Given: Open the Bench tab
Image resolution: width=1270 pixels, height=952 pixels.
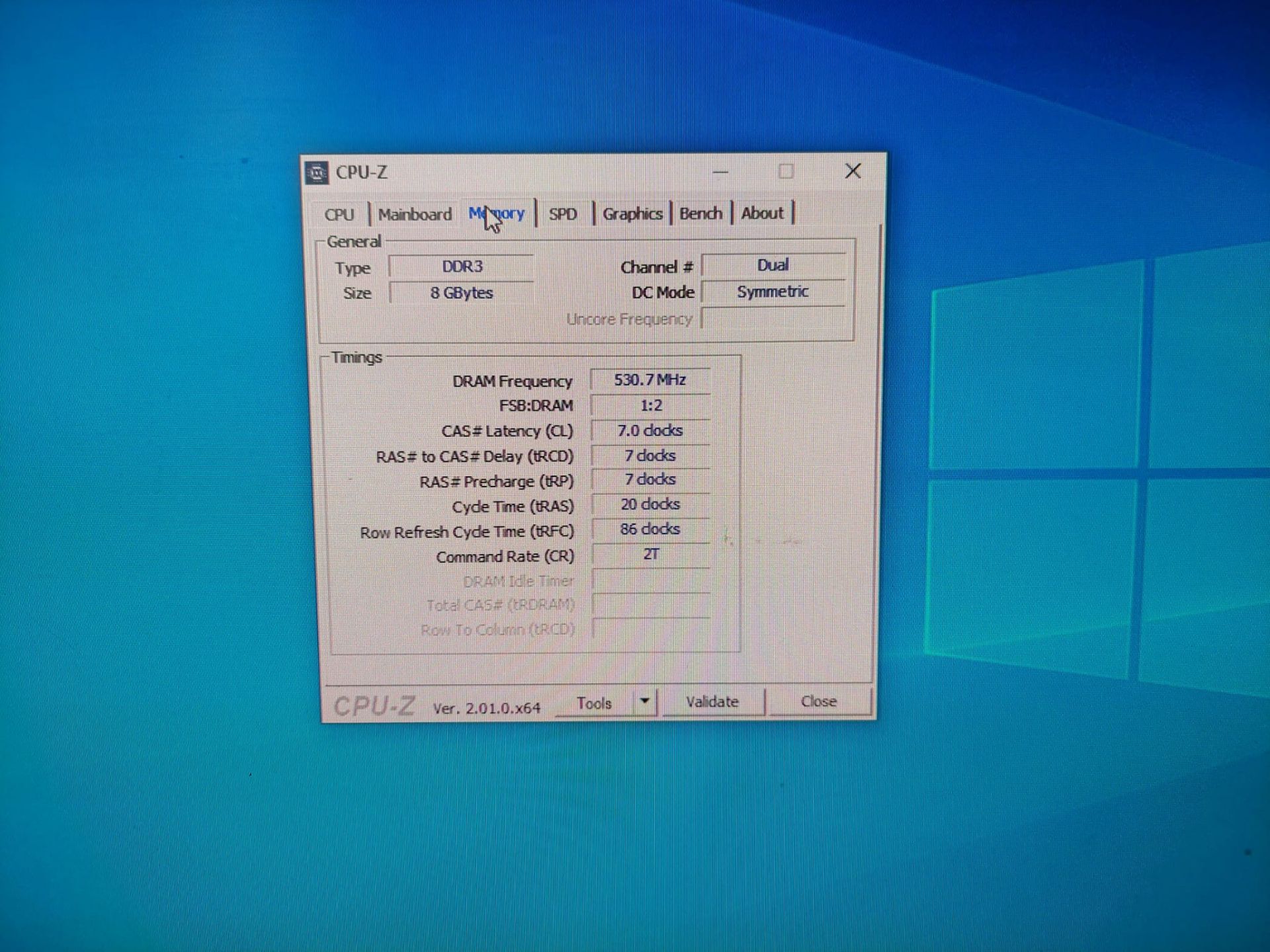Looking at the screenshot, I should click(x=700, y=214).
